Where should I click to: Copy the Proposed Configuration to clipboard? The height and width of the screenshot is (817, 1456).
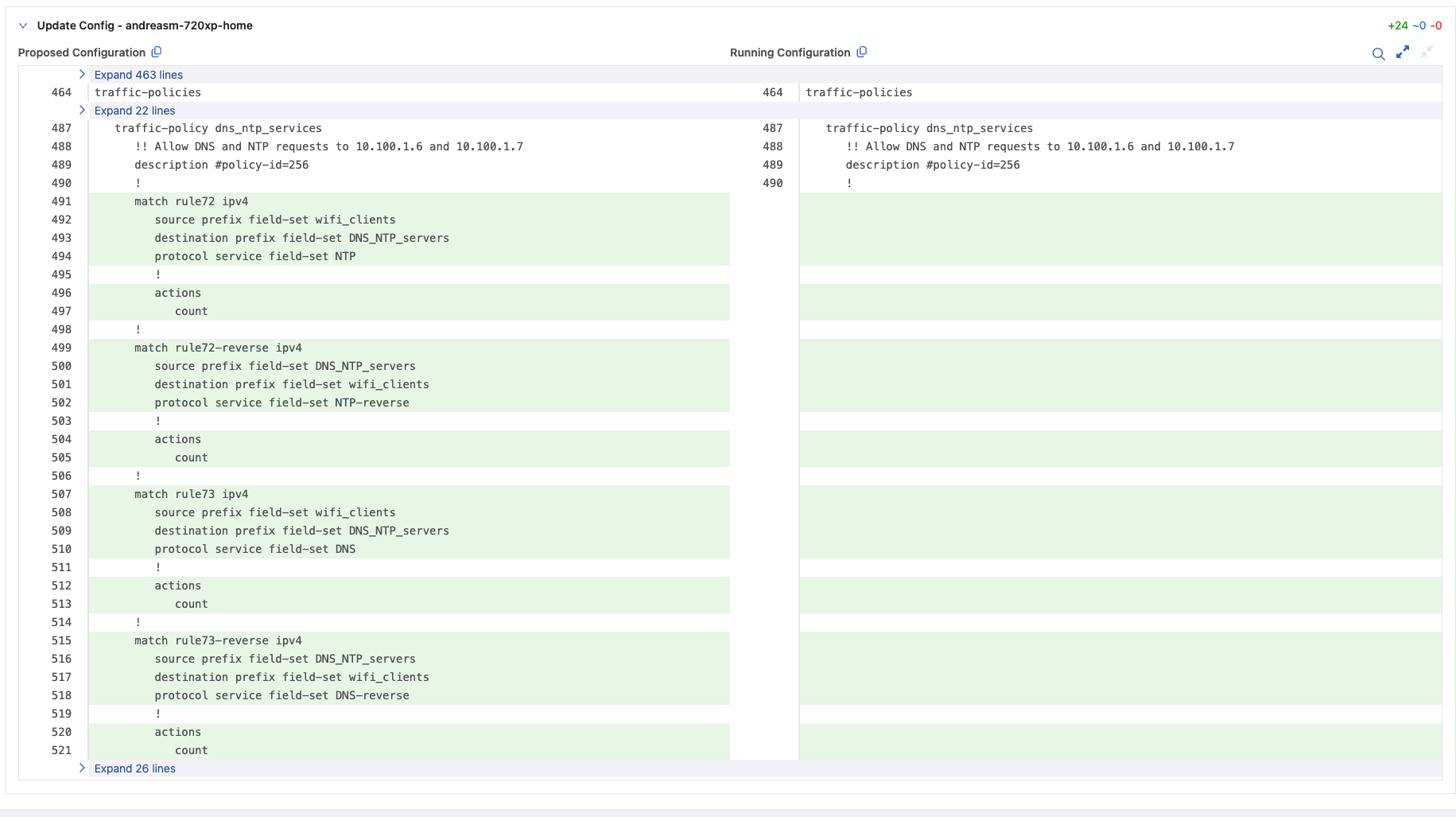point(157,53)
